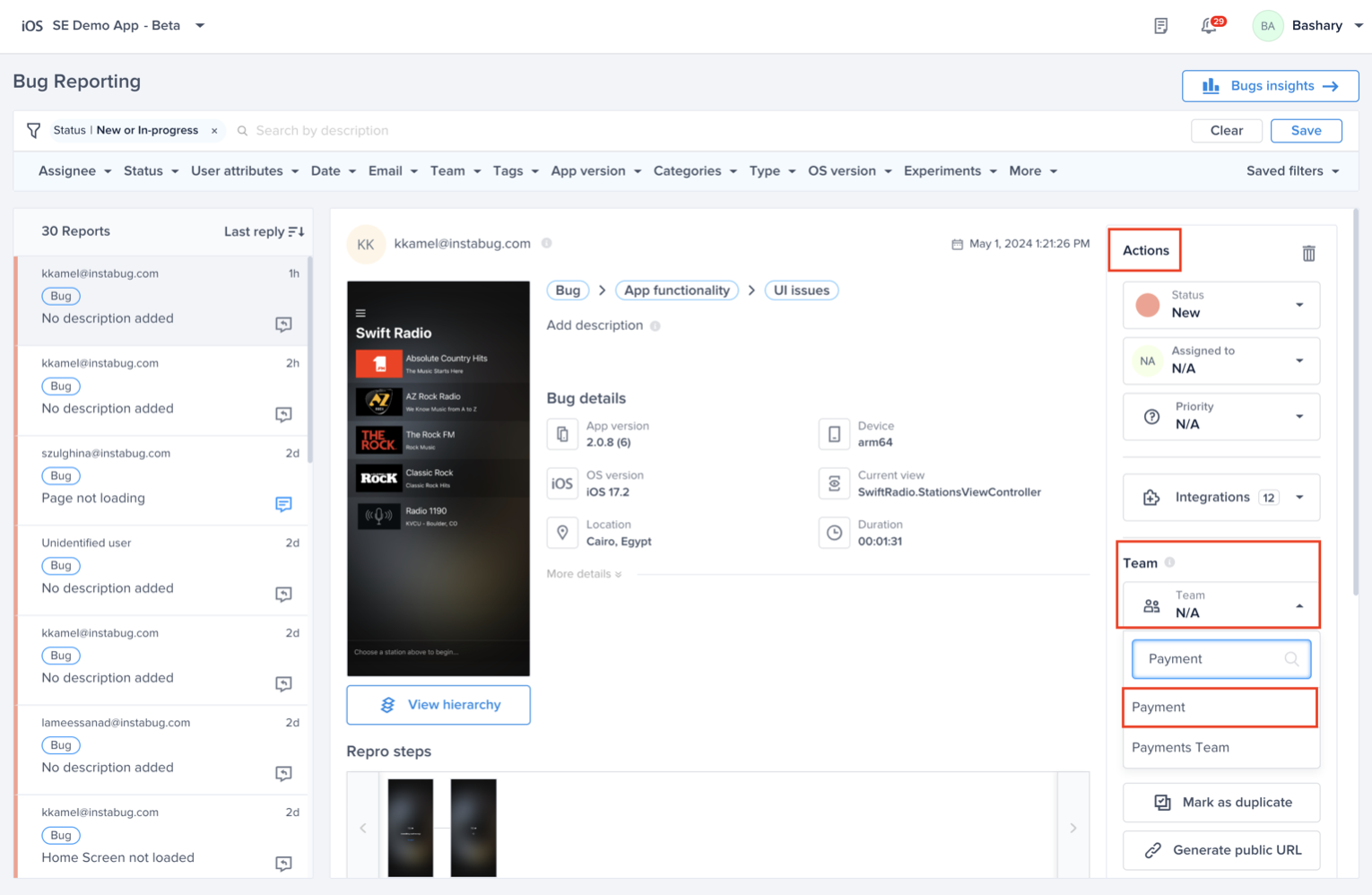
Task: Toggle the Last reply sort order icon
Action: [x=296, y=231]
